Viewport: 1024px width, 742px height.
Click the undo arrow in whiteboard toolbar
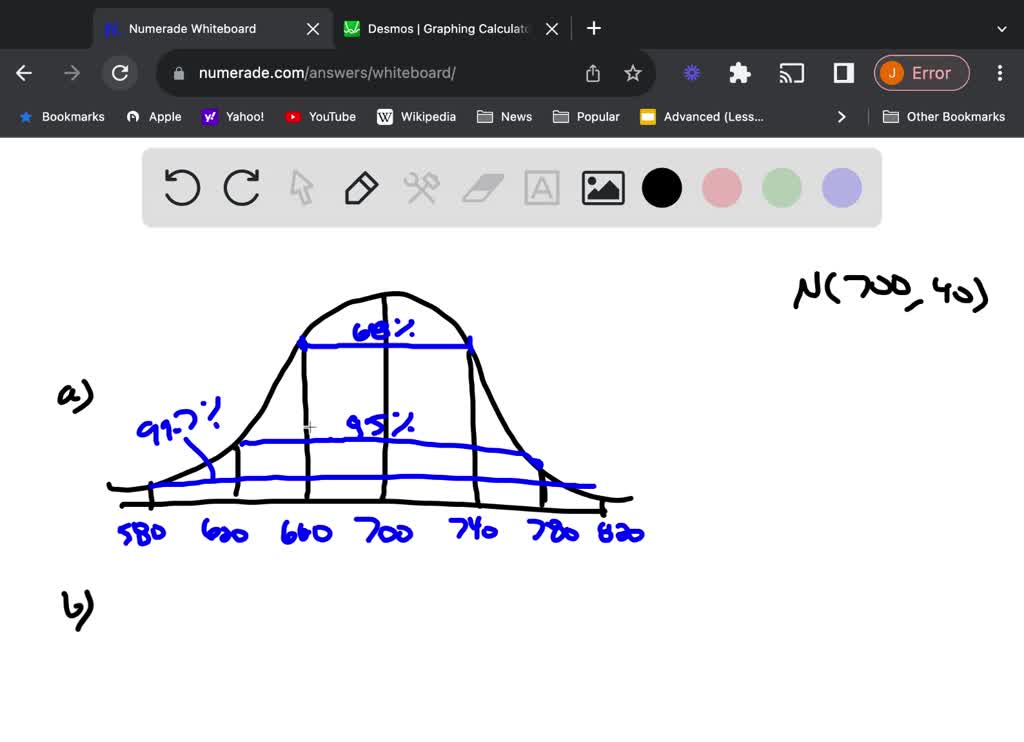182,188
